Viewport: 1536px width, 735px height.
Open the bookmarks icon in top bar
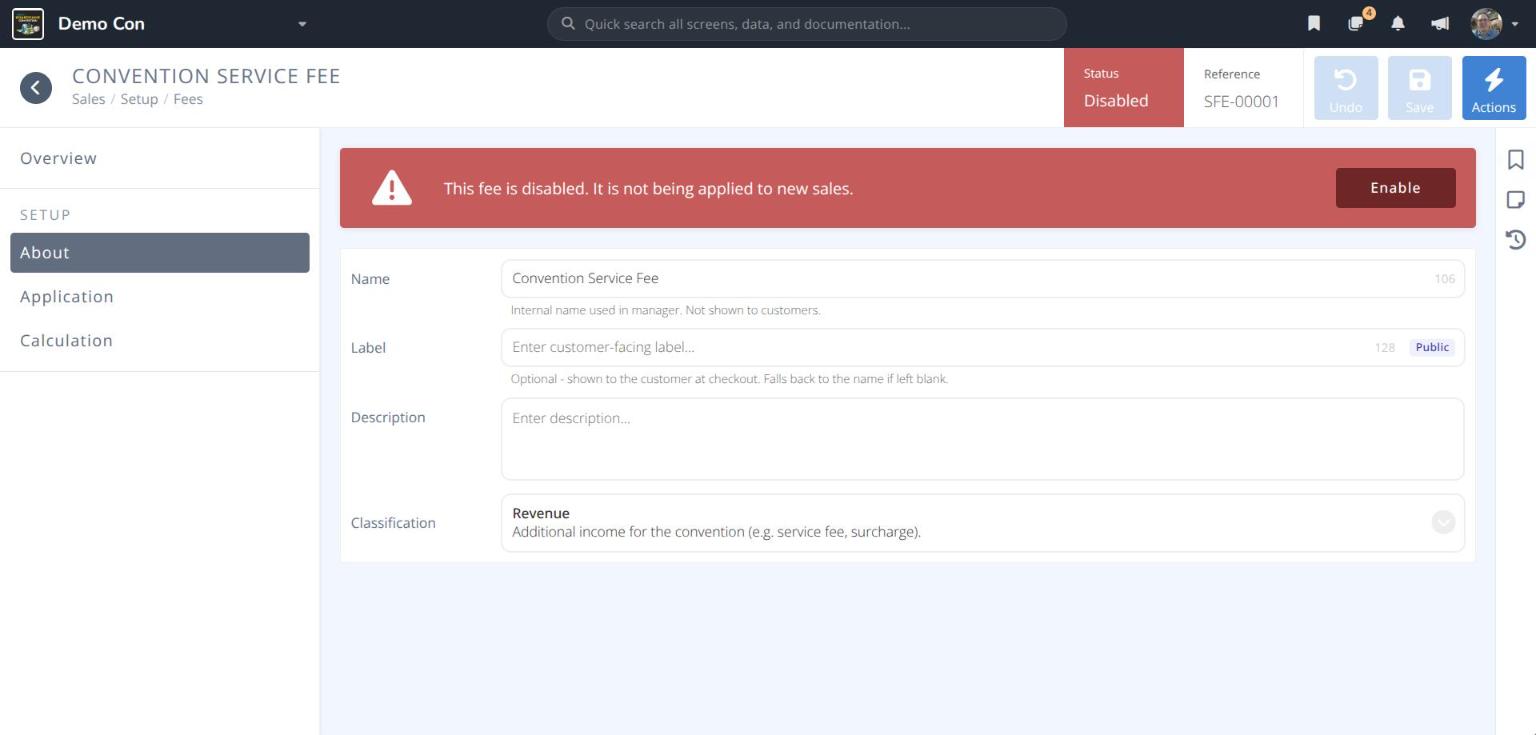coord(1314,24)
